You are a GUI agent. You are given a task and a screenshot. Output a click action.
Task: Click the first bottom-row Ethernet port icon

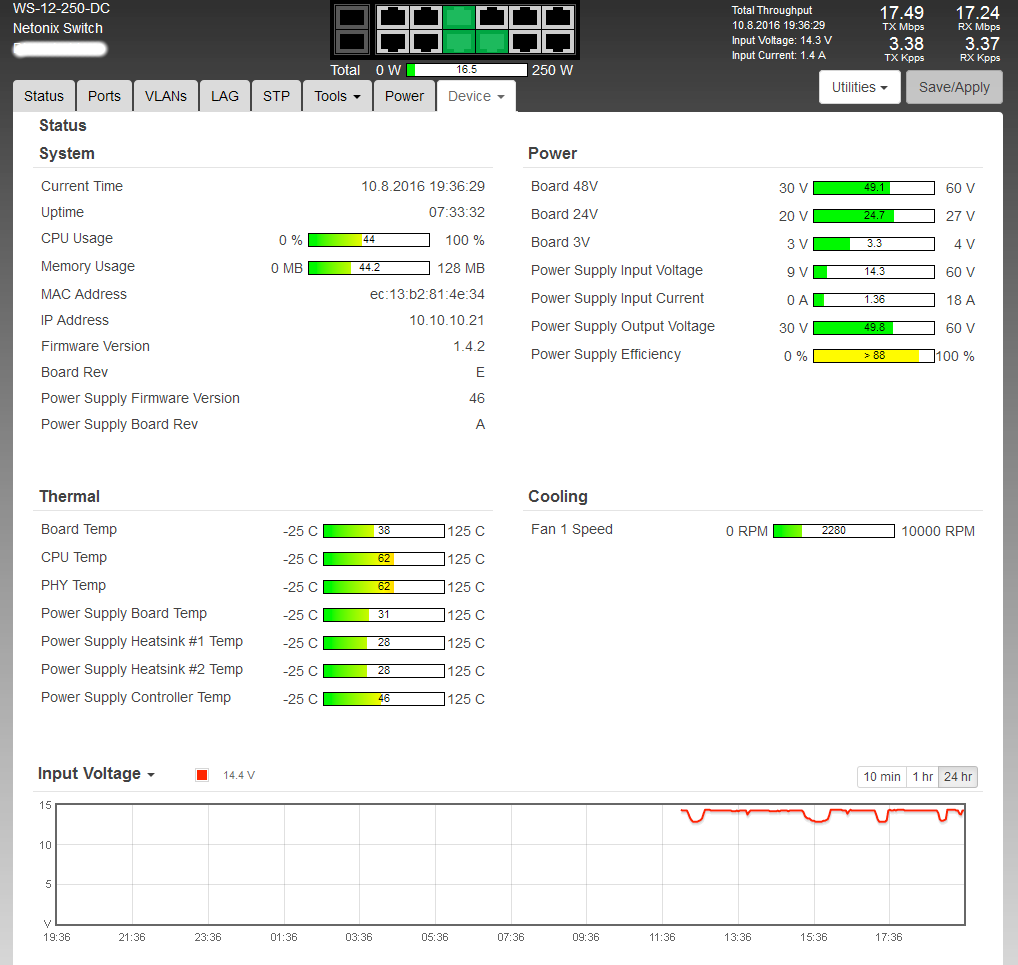[393, 41]
